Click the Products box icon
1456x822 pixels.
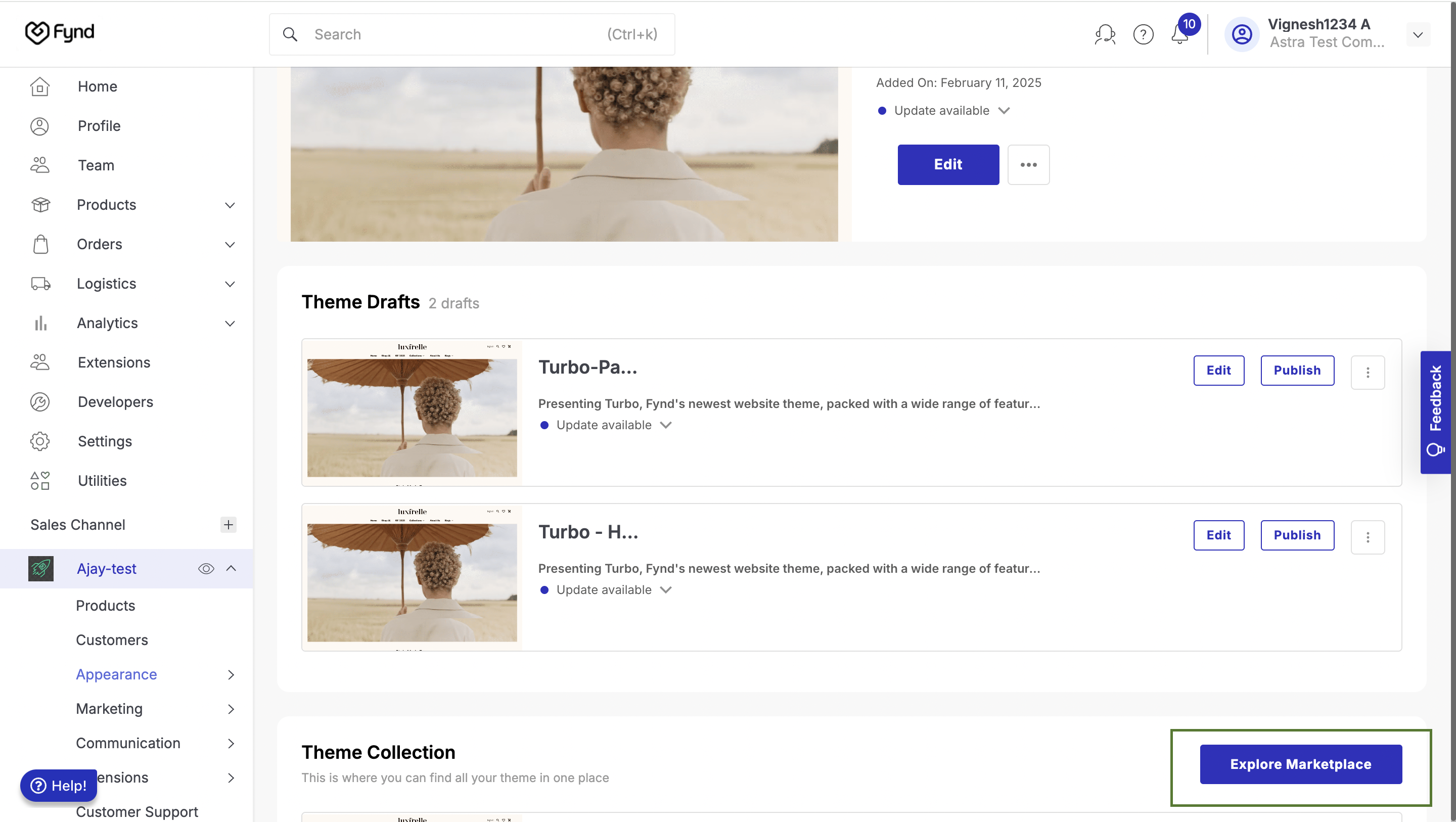pos(40,205)
